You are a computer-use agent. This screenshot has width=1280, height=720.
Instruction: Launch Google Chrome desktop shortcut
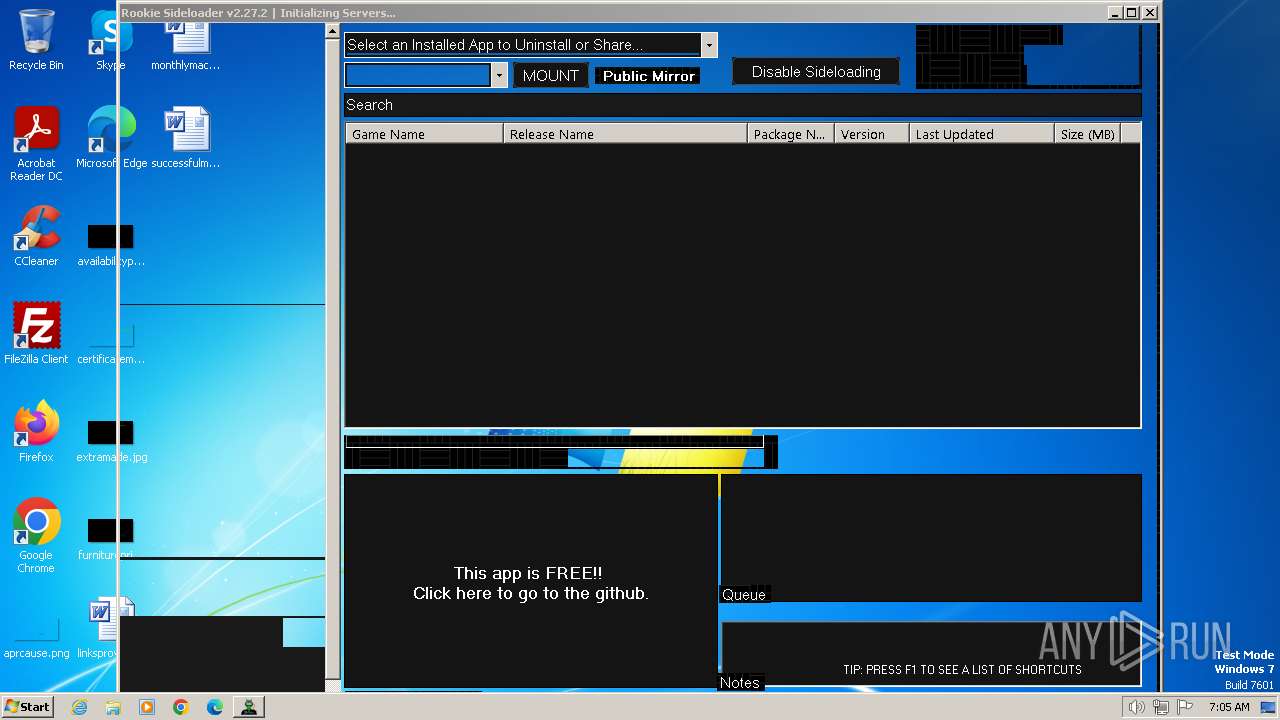[36, 536]
